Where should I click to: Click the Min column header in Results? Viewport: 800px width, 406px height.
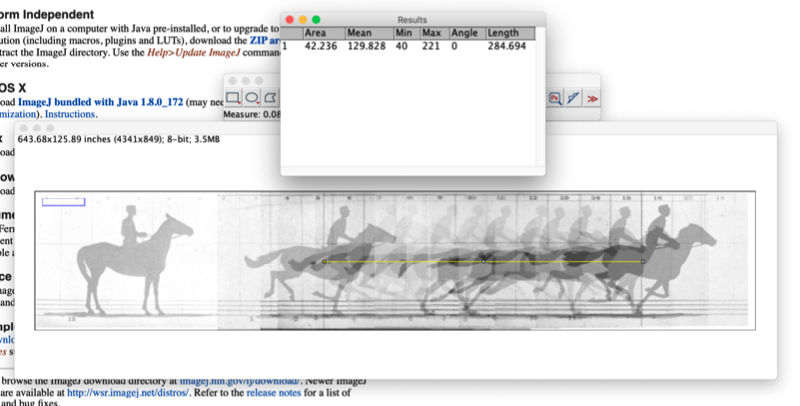pos(407,33)
